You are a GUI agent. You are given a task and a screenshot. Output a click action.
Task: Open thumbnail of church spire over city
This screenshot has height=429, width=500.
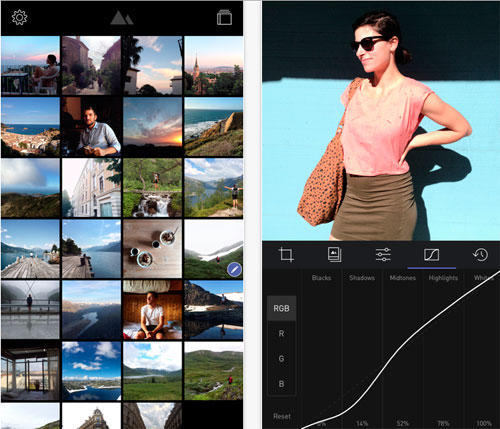pos(214,66)
